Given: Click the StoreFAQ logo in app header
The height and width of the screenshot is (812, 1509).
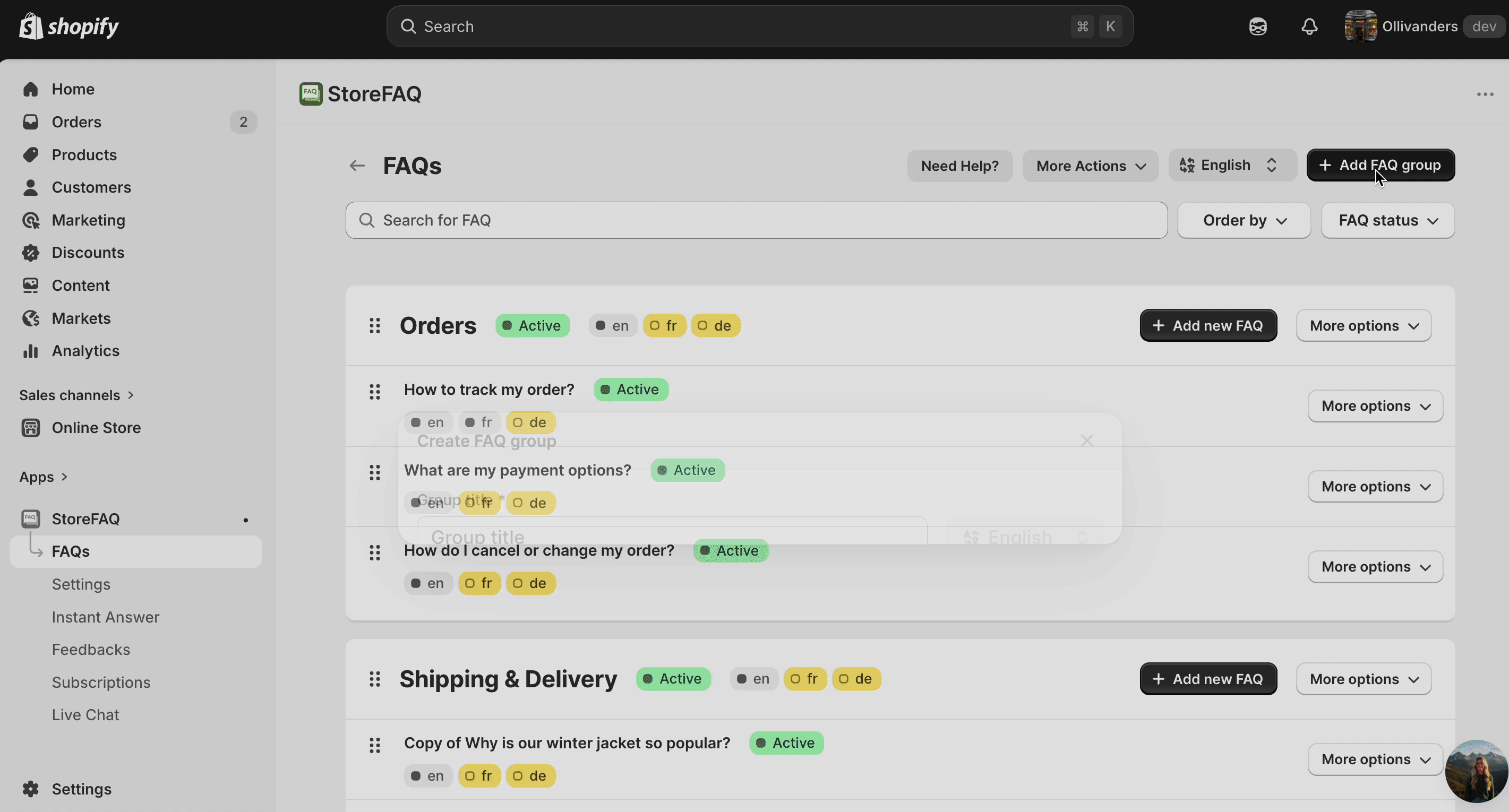Looking at the screenshot, I should tap(311, 93).
